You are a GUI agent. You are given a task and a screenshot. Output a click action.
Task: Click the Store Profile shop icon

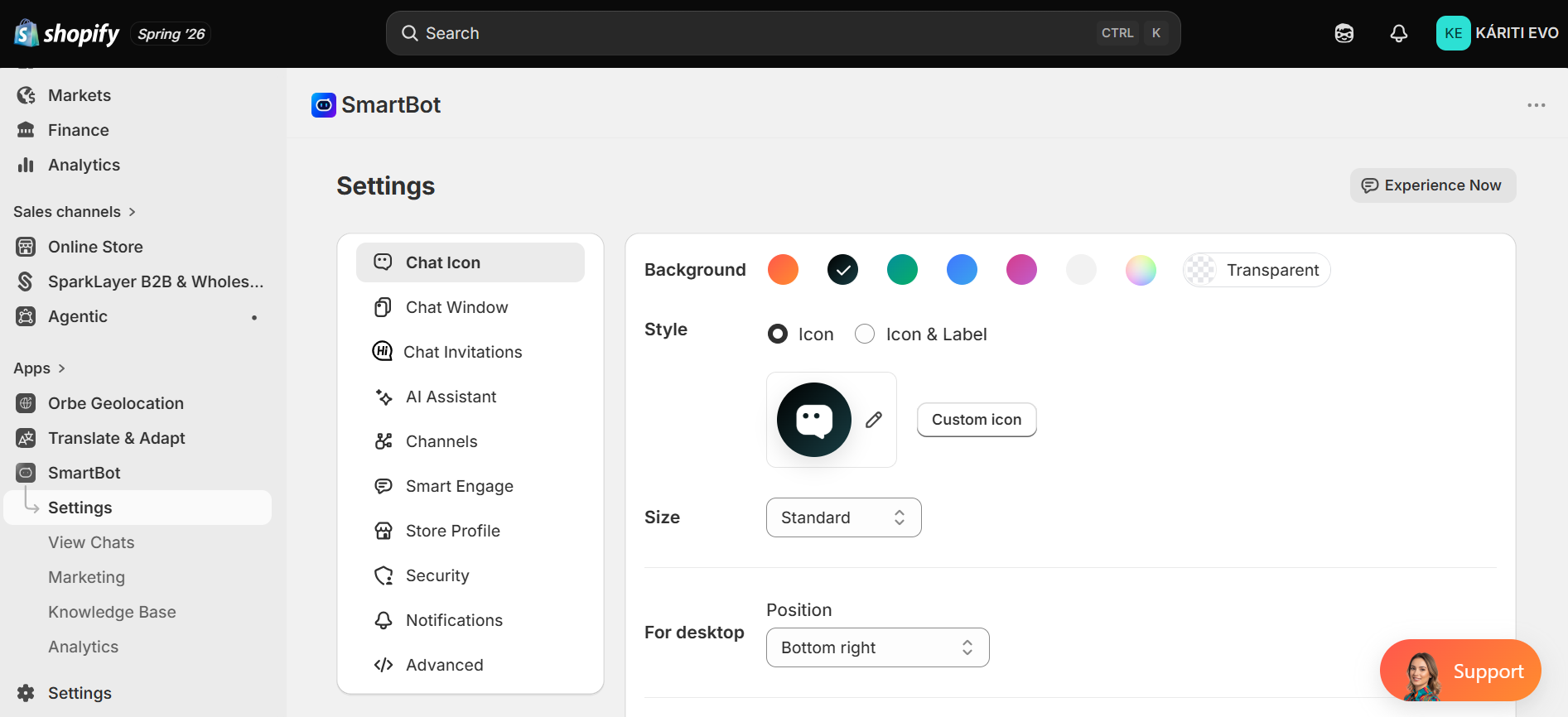pyautogui.click(x=383, y=531)
